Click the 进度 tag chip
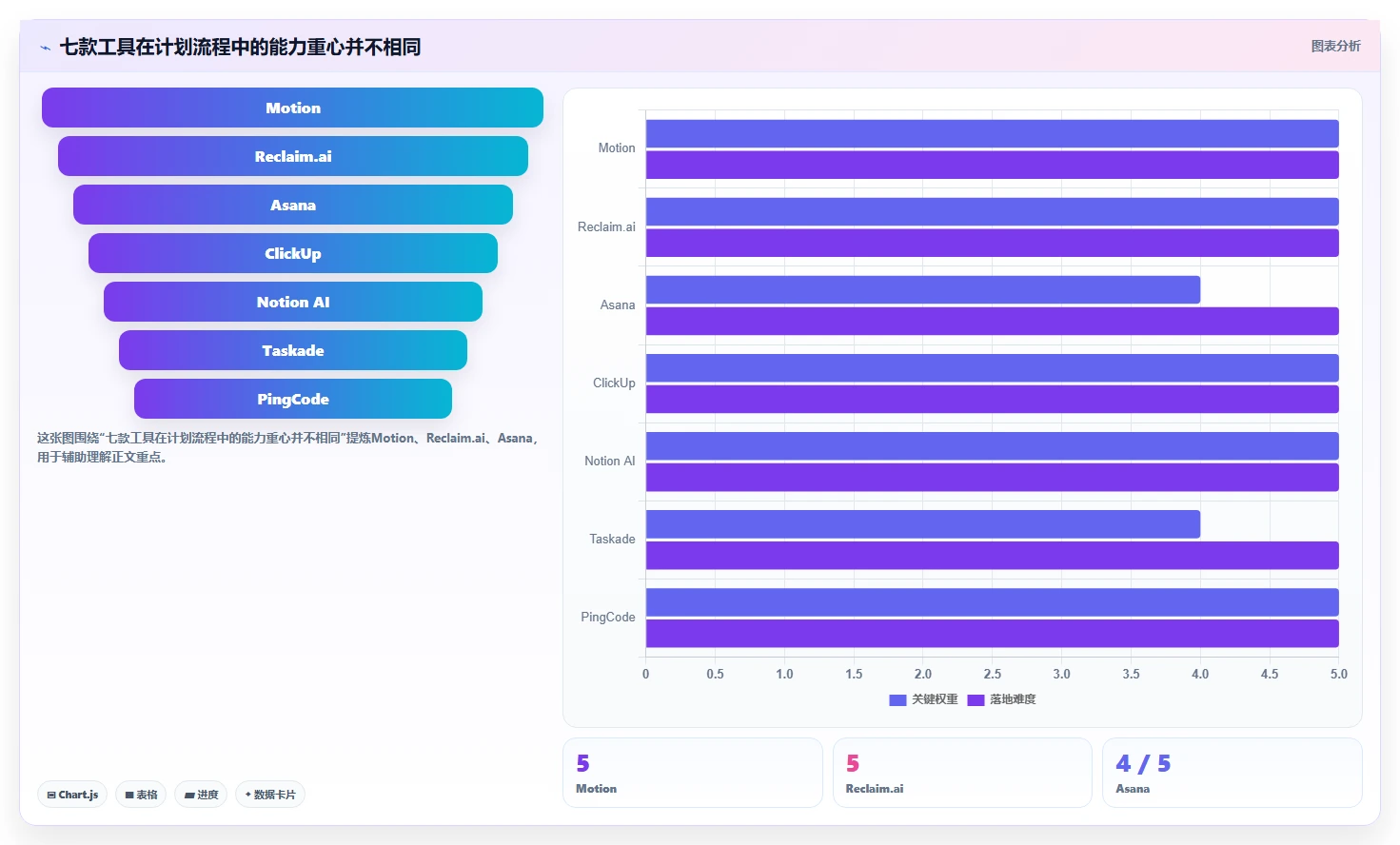The image size is (1400, 845). pyautogui.click(x=201, y=795)
